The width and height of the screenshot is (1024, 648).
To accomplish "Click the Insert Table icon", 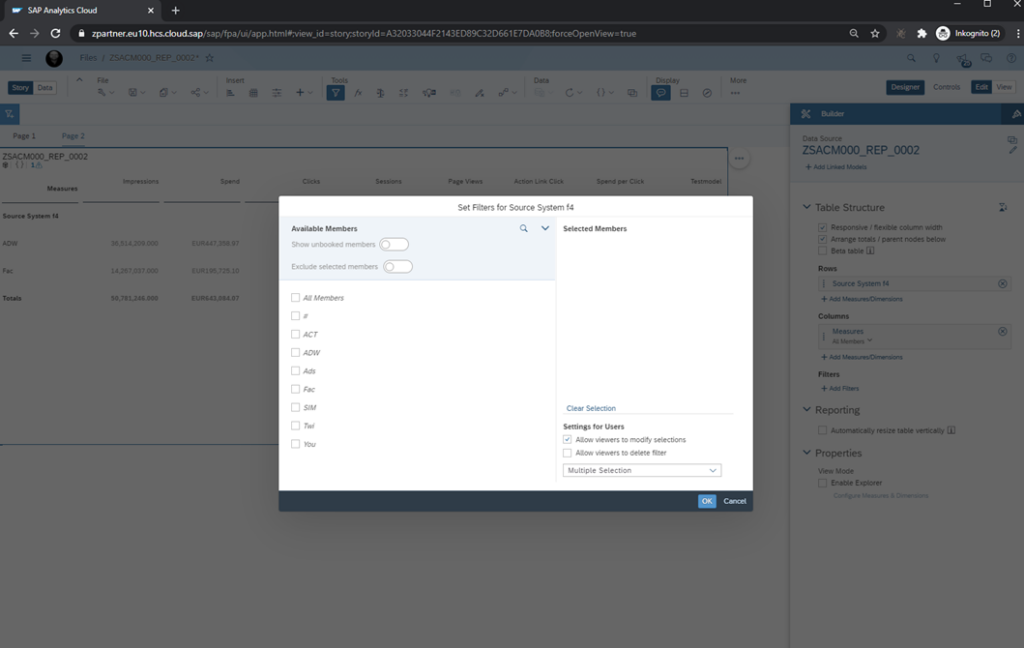I will click(x=253, y=93).
